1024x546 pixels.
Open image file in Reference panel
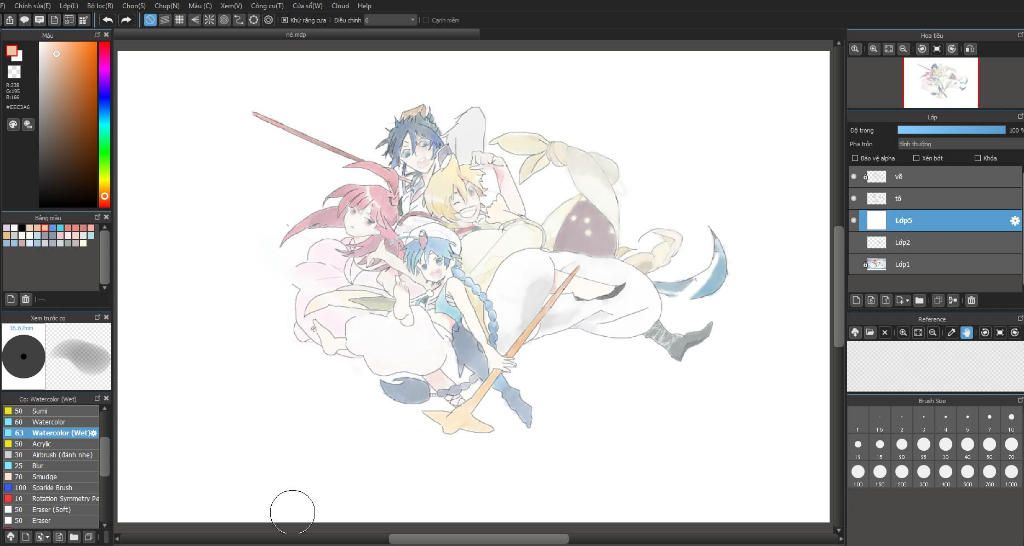pyautogui.click(x=870, y=332)
